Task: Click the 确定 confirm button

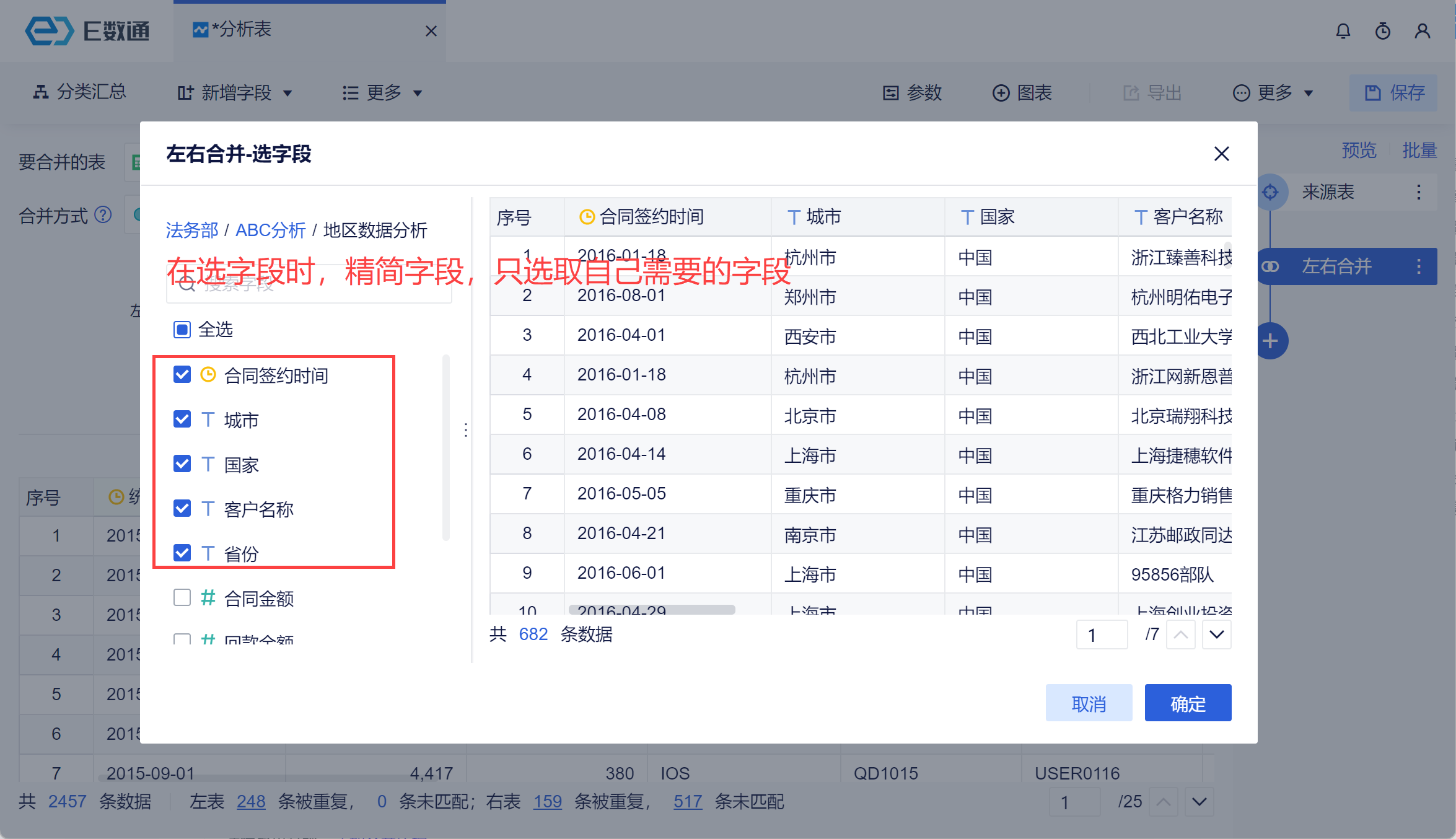Action: pyautogui.click(x=1187, y=703)
